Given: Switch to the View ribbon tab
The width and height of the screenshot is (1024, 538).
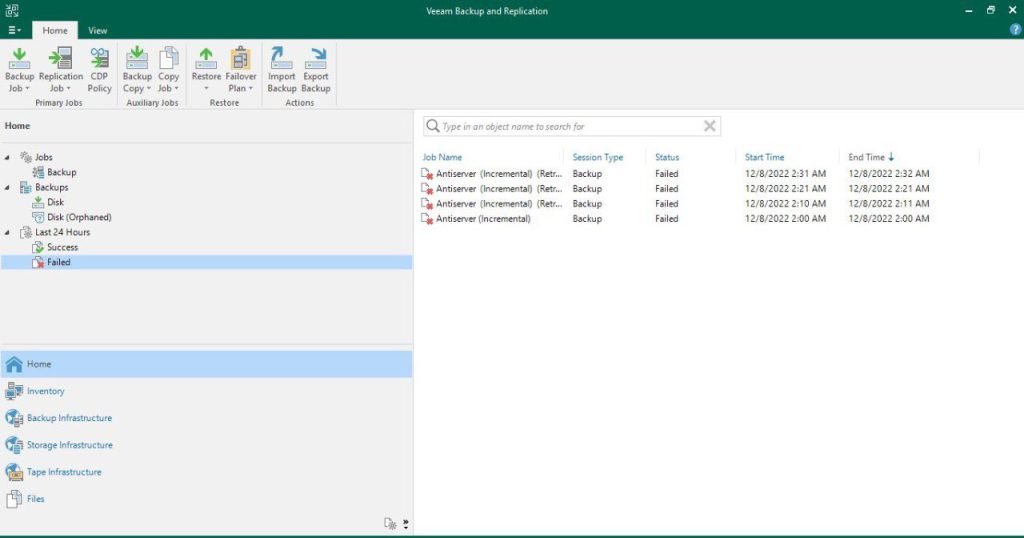Looking at the screenshot, I should point(97,30).
